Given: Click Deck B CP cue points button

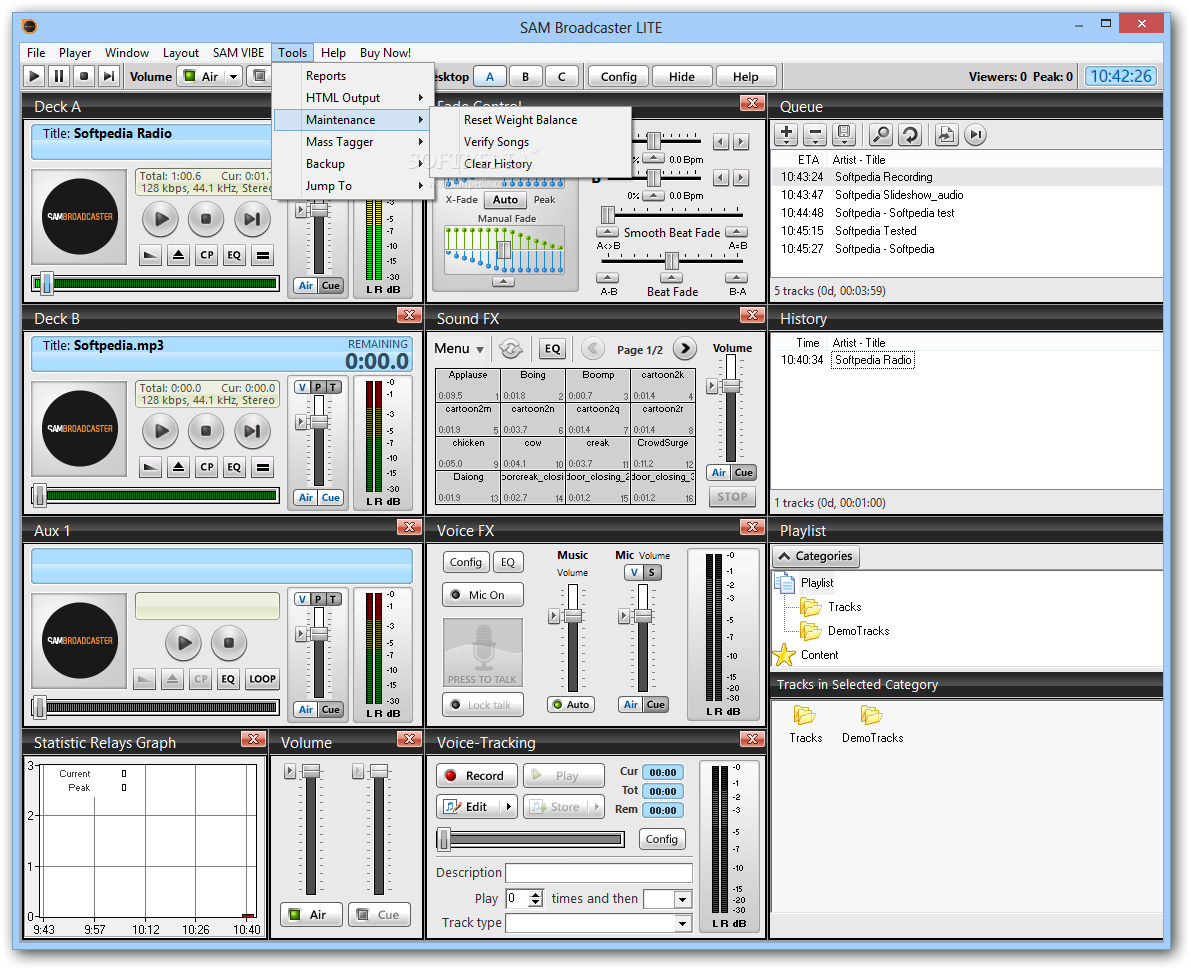Looking at the screenshot, I should click(207, 467).
